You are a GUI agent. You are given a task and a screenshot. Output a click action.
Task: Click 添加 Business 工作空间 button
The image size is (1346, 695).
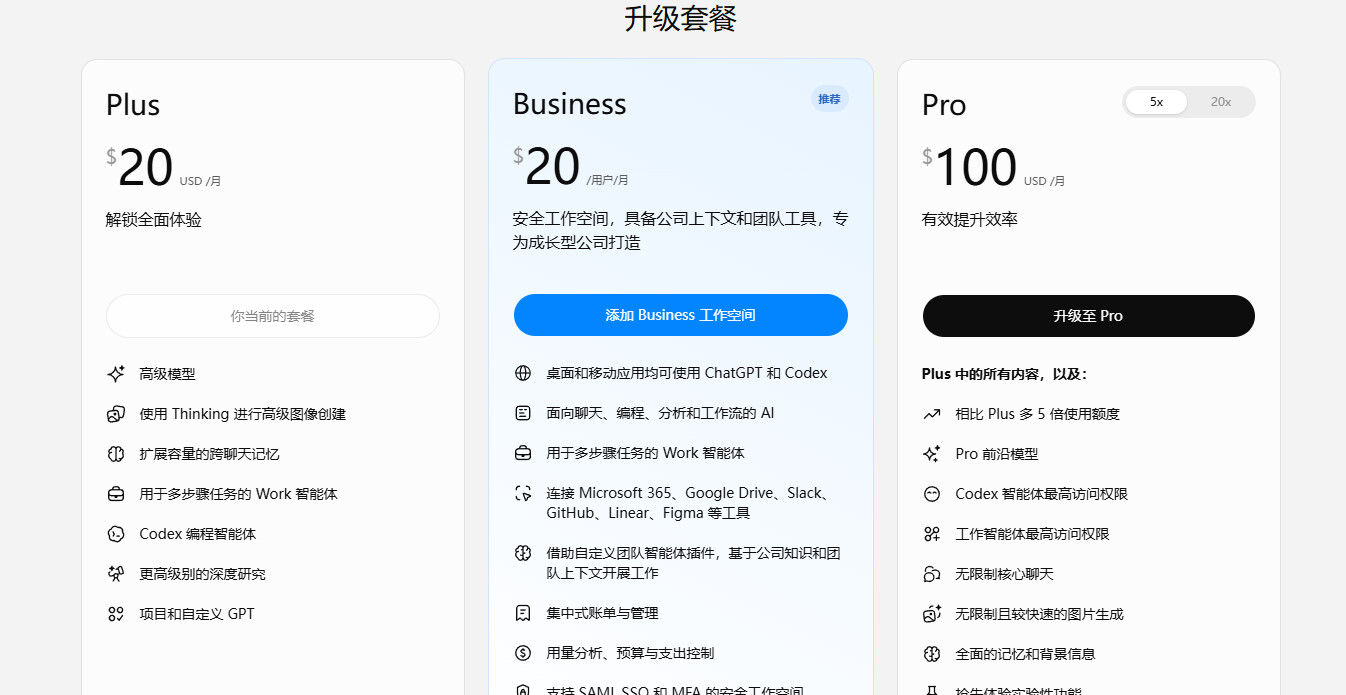[x=680, y=315]
